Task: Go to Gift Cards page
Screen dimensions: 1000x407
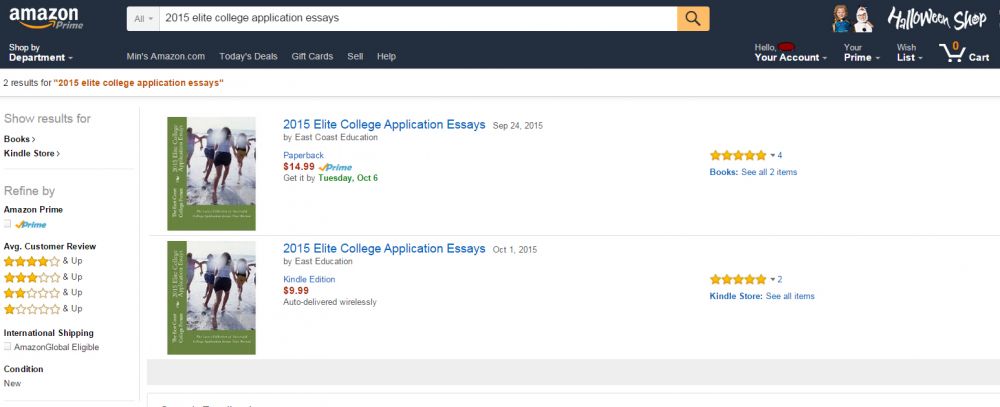Action: click(x=312, y=56)
